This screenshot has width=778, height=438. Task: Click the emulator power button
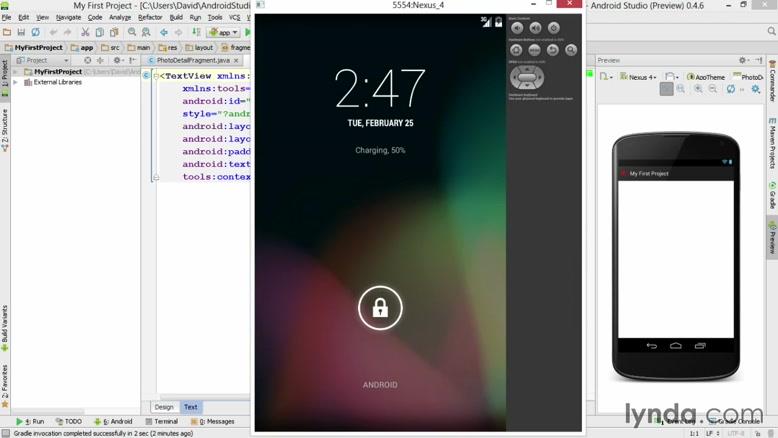point(554,28)
